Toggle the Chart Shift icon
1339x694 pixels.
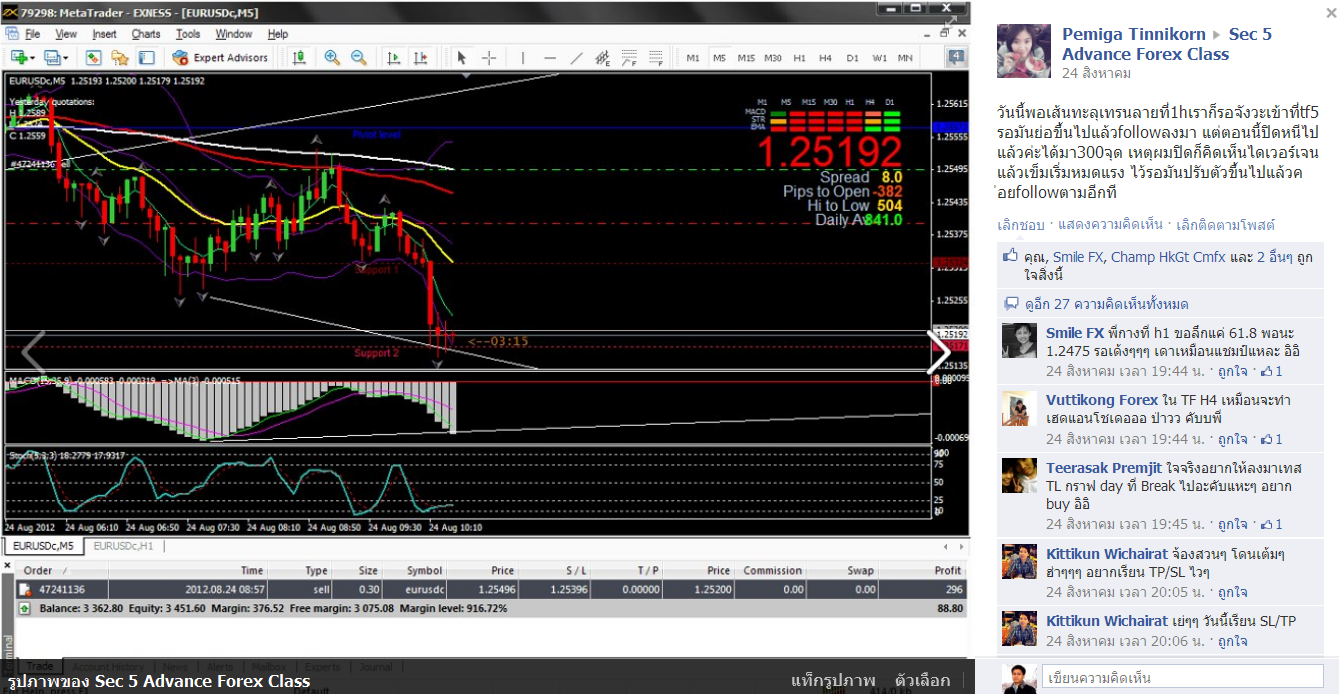[420, 58]
